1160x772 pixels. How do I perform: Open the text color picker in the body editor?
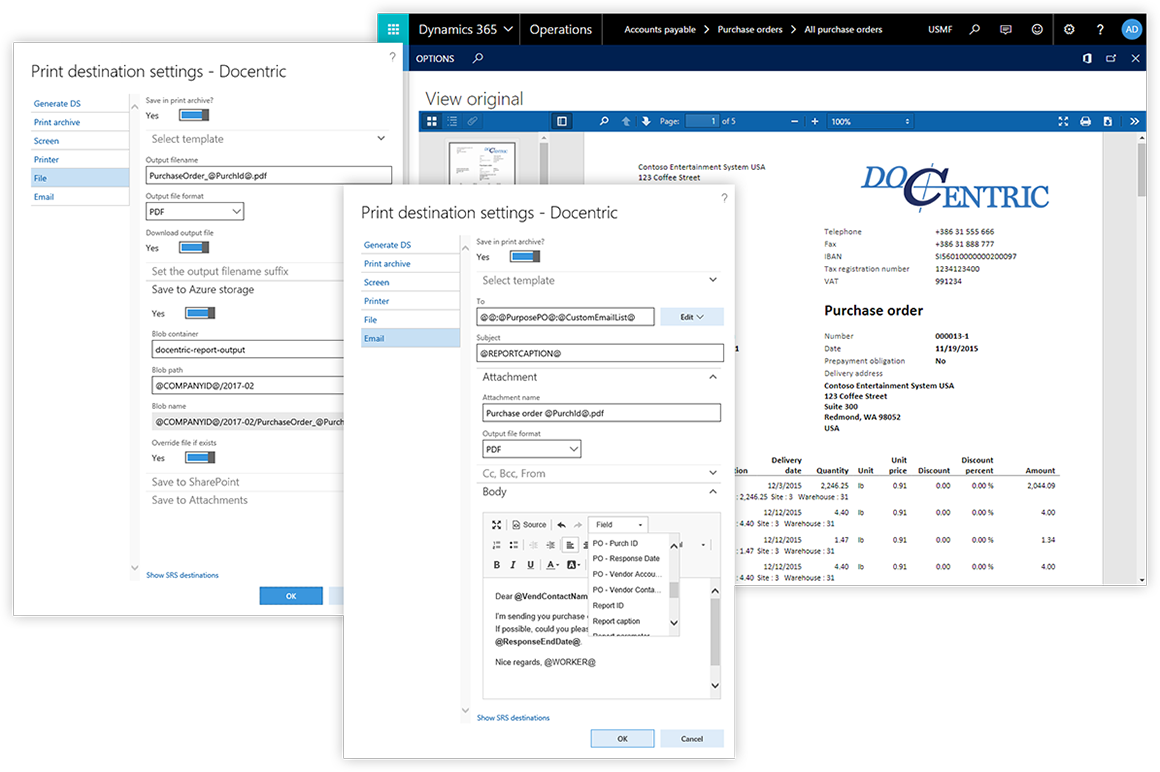(x=553, y=565)
